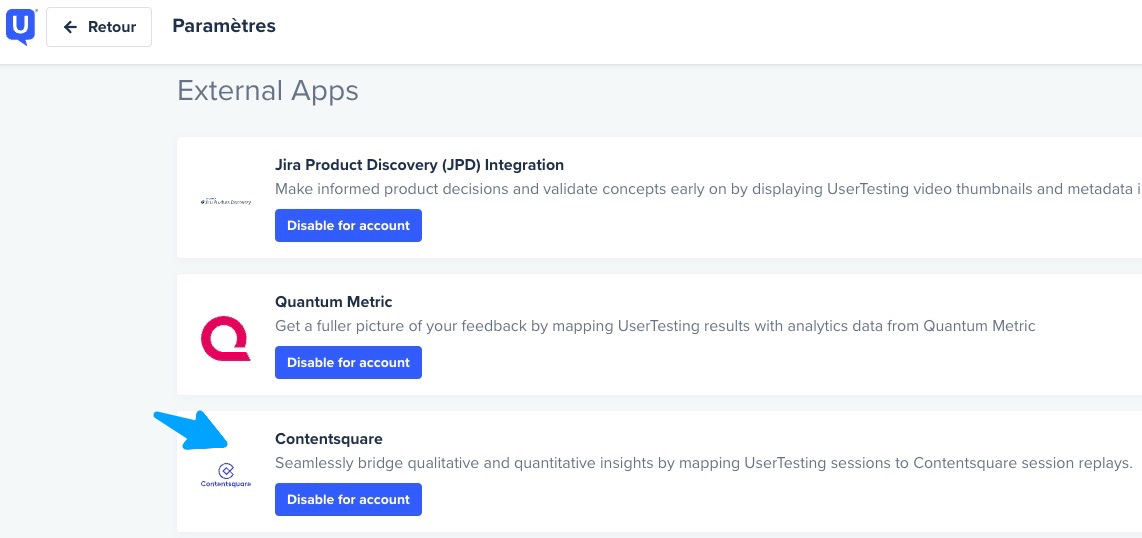Disable Contentsquare for account
The height and width of the screenshot is (538, 1142).
point(348,499)
